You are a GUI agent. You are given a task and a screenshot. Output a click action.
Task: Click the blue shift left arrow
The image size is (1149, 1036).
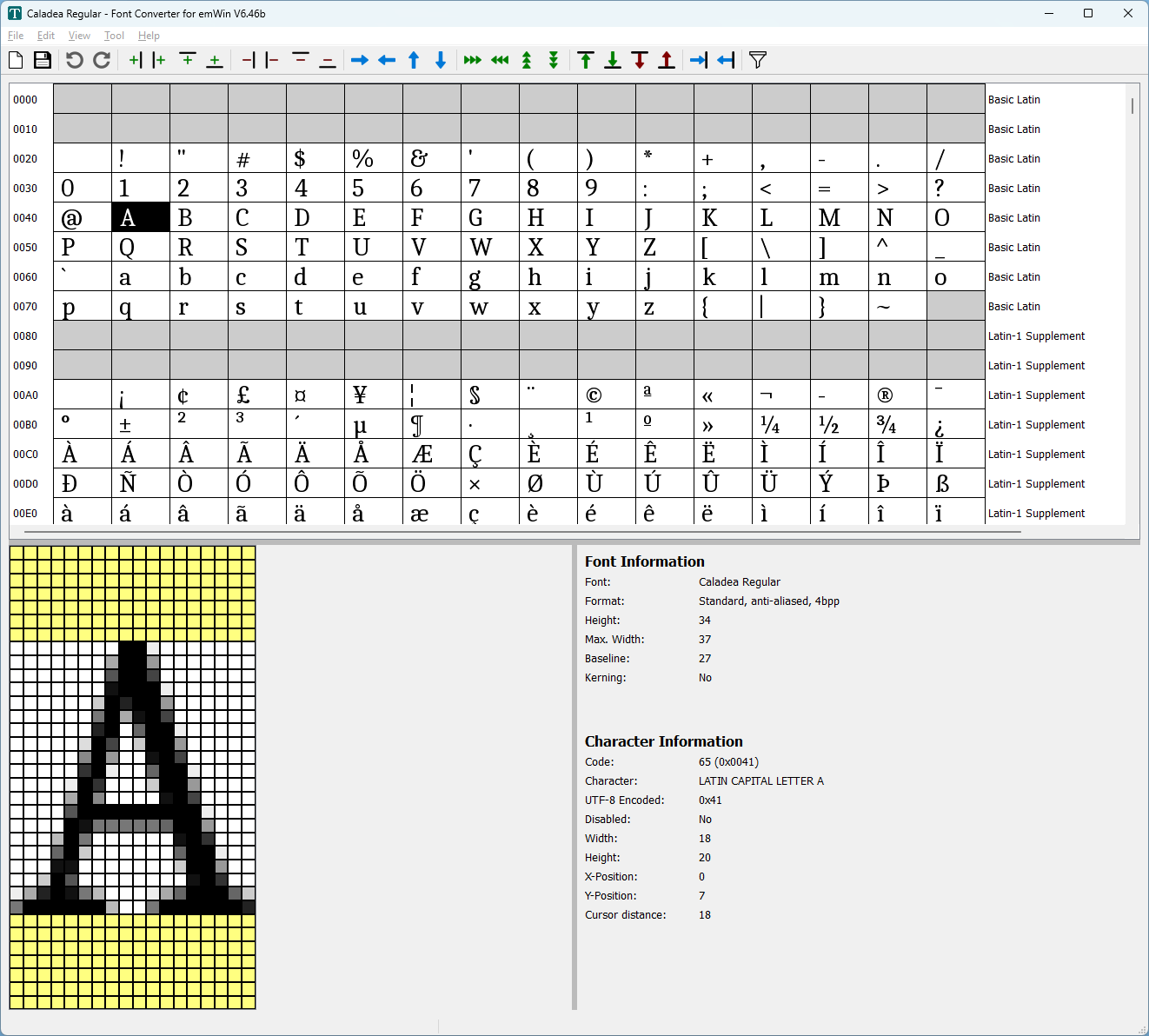click(x=387, y=60)
